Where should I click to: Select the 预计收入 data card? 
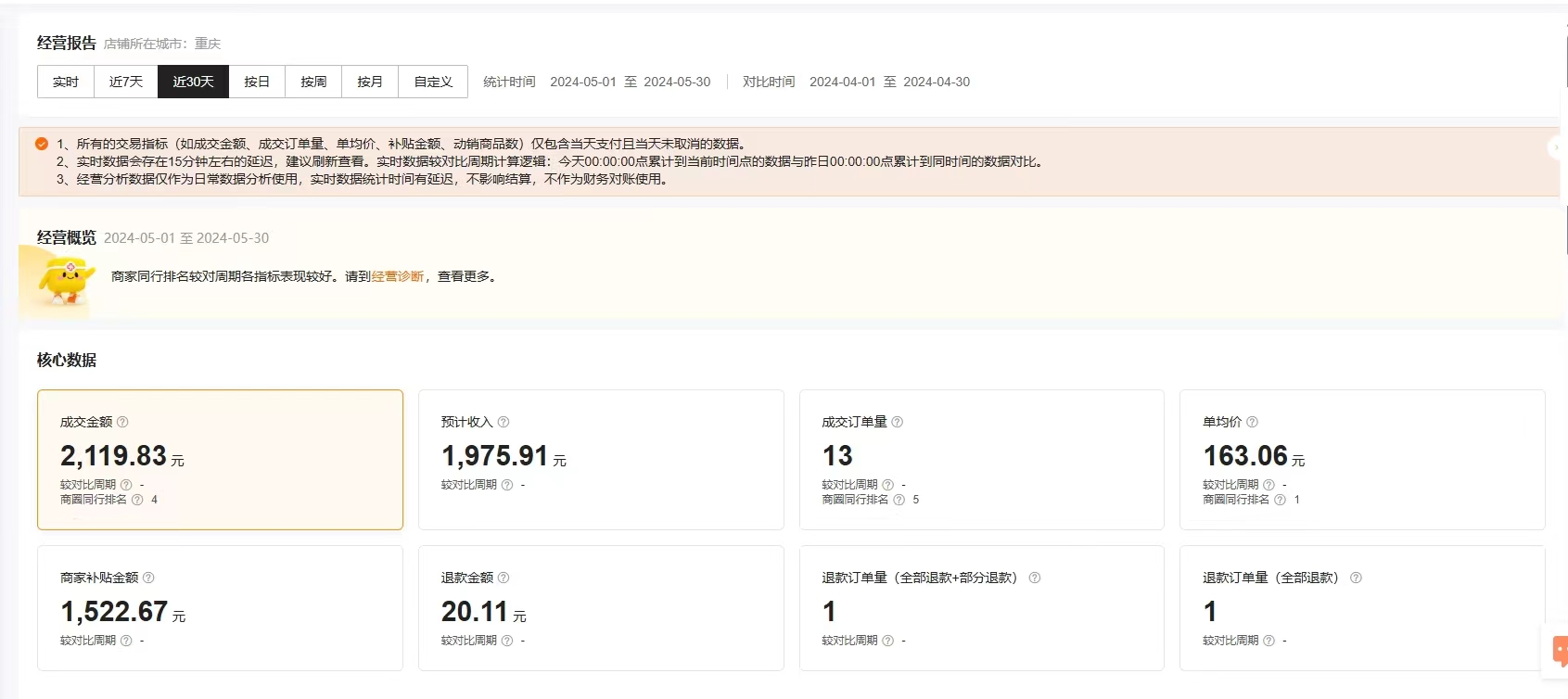601,460
